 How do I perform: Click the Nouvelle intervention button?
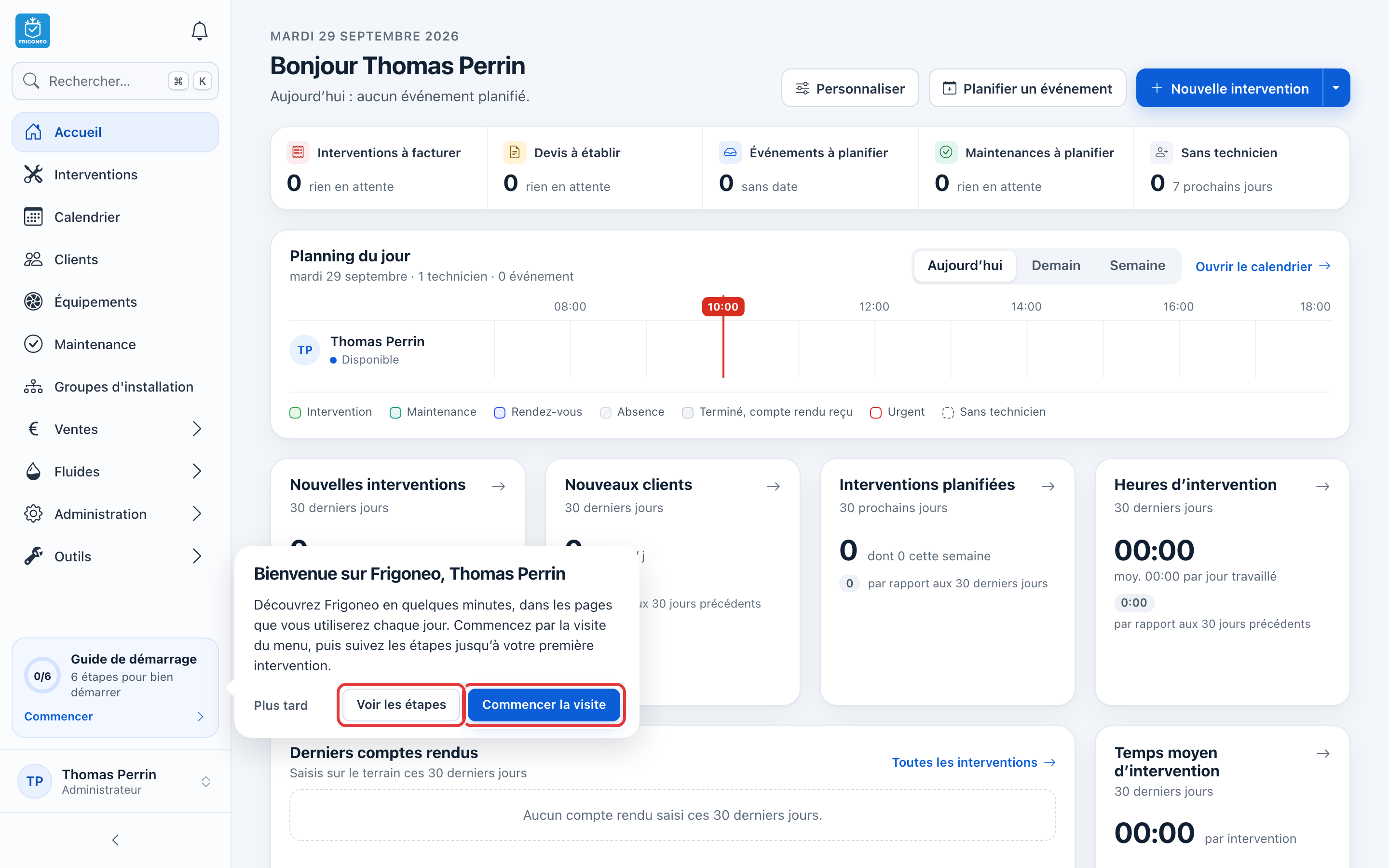(x=1229, y=88)
